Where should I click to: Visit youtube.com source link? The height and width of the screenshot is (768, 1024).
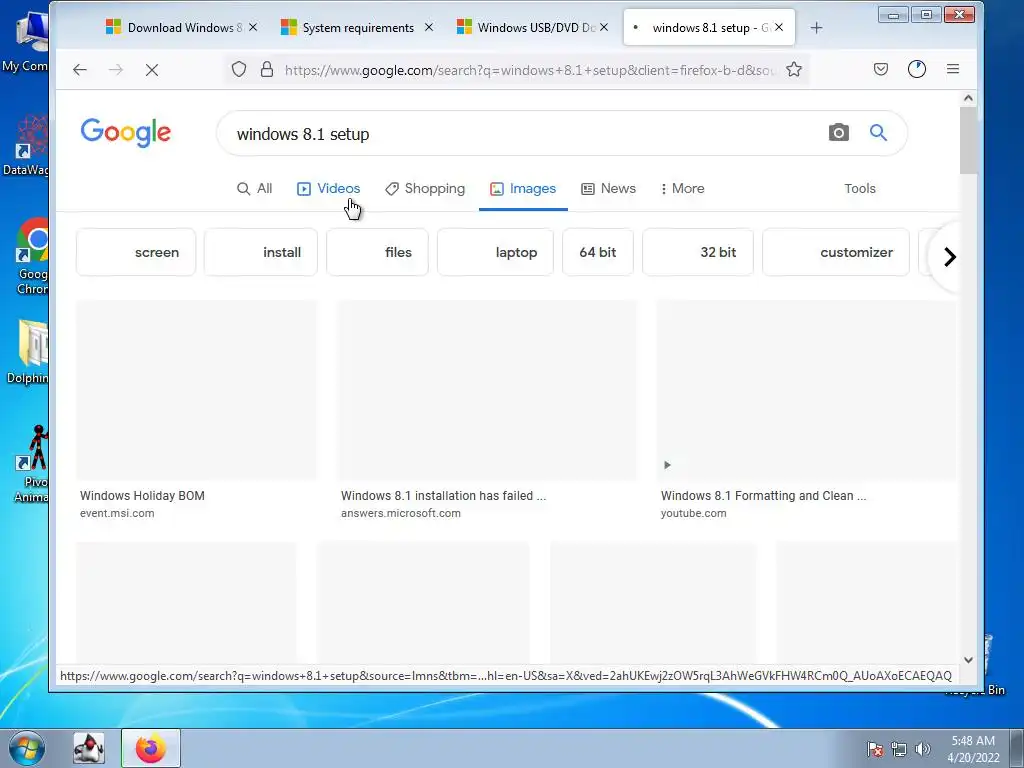[694, 513]
